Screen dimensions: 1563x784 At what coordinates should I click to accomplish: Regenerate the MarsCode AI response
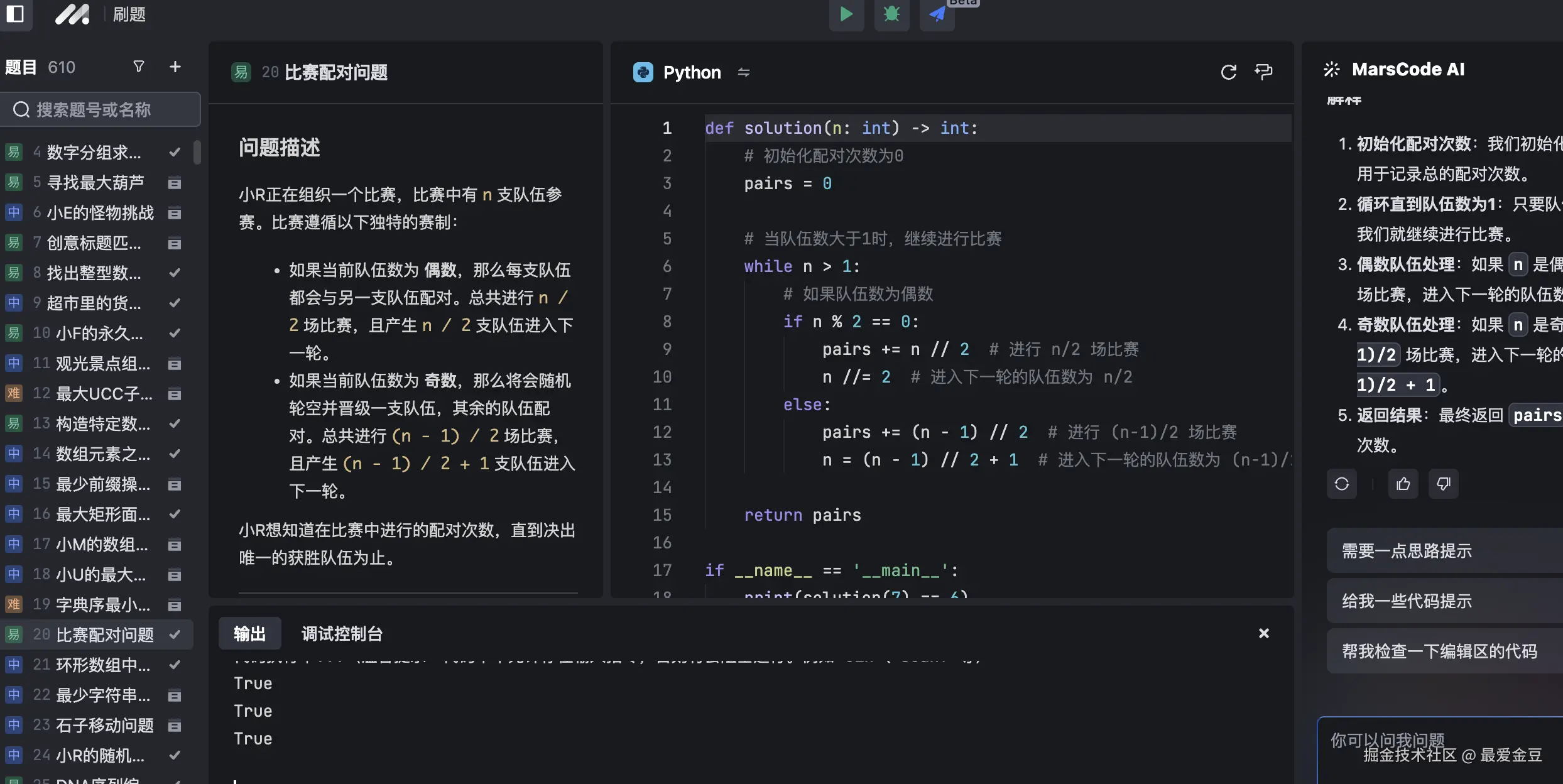[x=1341, y=484]
